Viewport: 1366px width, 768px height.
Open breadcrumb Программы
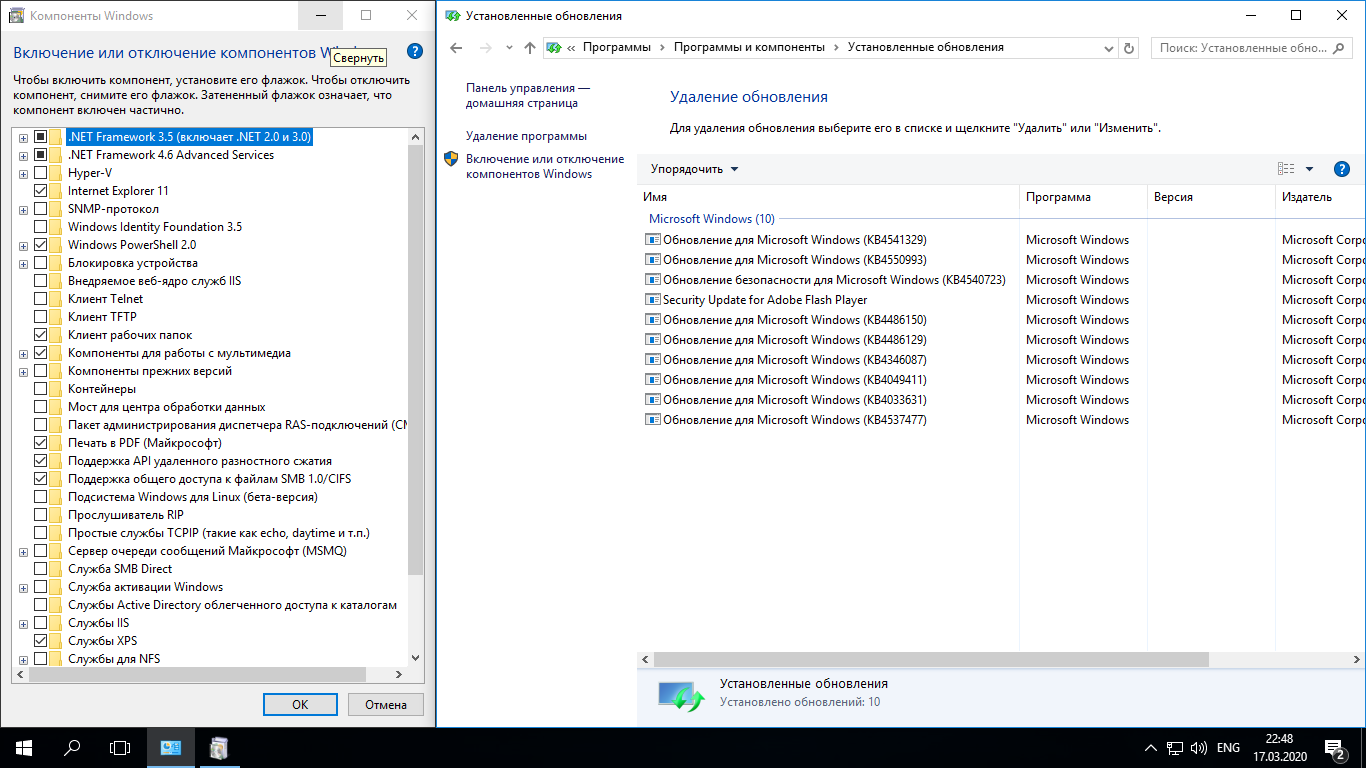click(x=616, y=47)
